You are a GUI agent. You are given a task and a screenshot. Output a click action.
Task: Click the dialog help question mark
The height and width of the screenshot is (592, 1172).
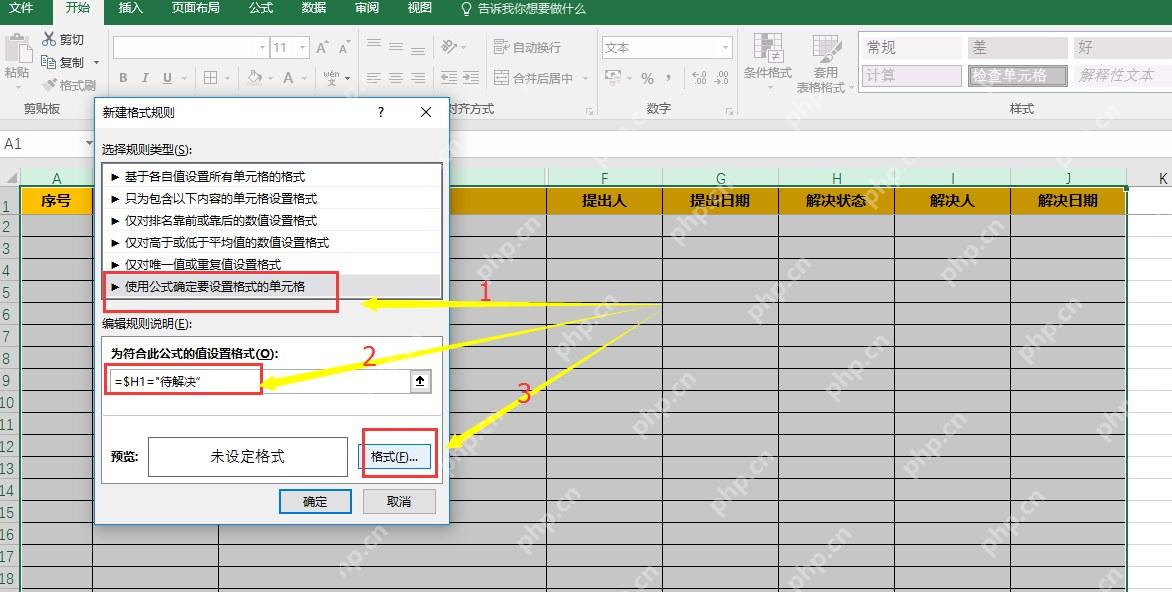pos(380,112)
